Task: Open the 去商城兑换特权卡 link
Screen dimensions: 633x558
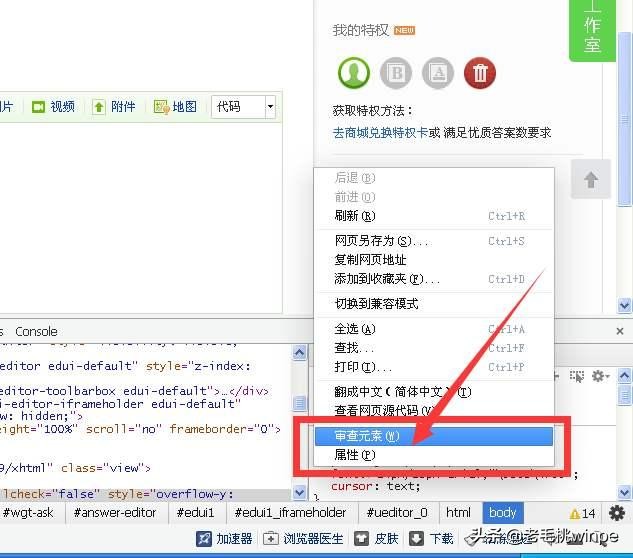Action: coord(380,132)
